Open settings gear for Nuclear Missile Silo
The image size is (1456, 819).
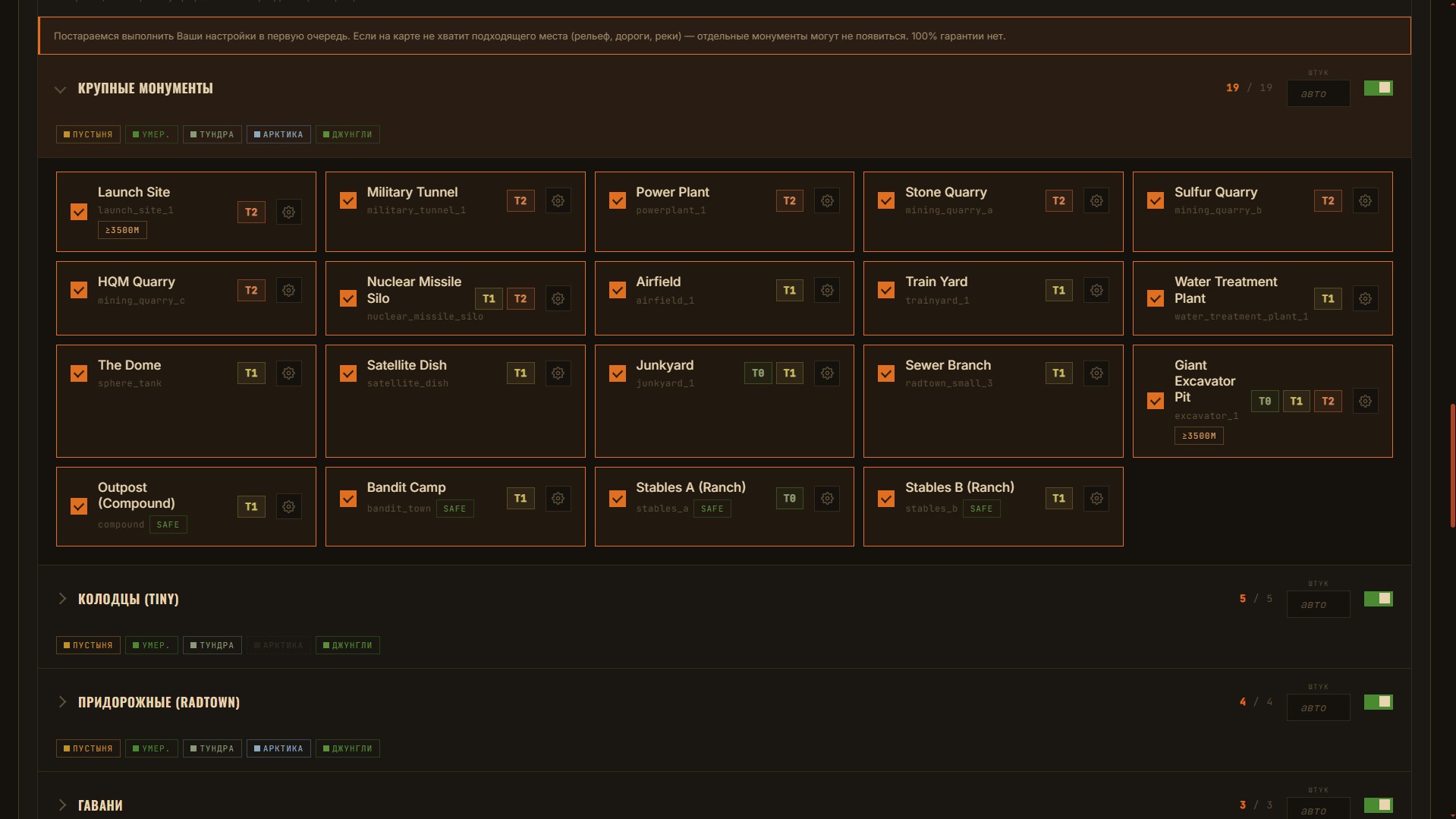click(x=558, y=299)
